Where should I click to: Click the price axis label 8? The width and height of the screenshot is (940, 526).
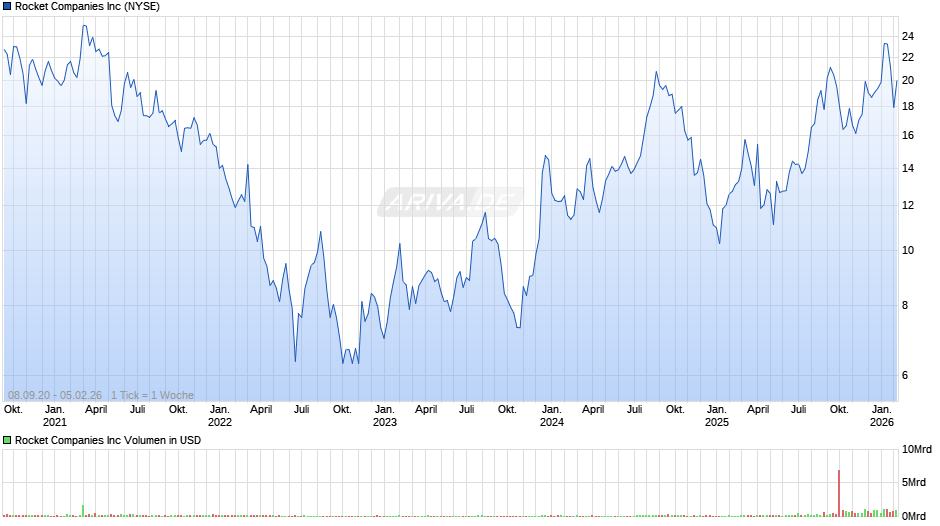(905, 305)
